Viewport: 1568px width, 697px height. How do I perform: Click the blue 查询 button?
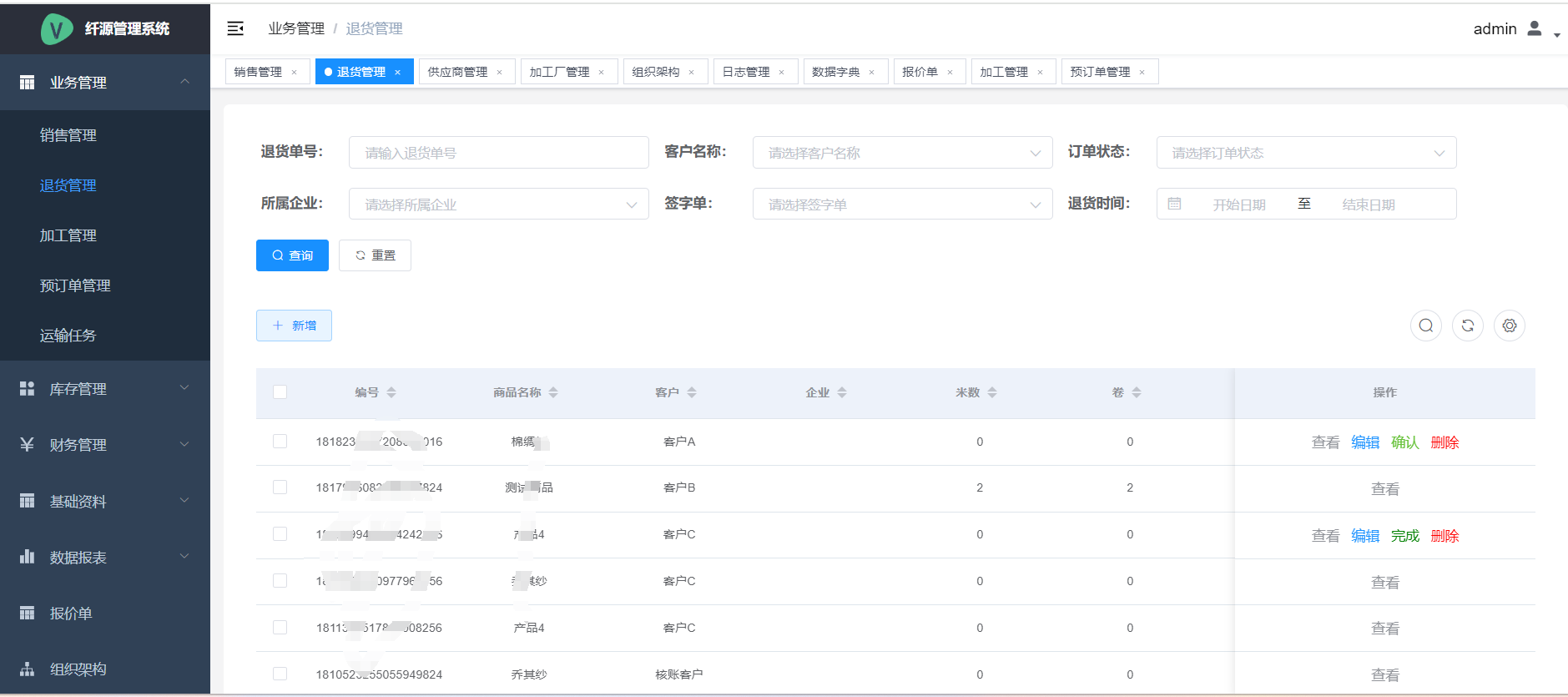pos(292,255)
